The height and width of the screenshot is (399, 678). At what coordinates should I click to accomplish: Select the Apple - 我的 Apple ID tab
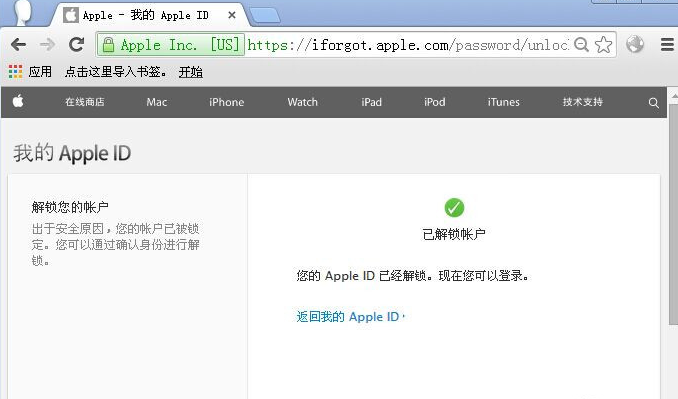149,16
